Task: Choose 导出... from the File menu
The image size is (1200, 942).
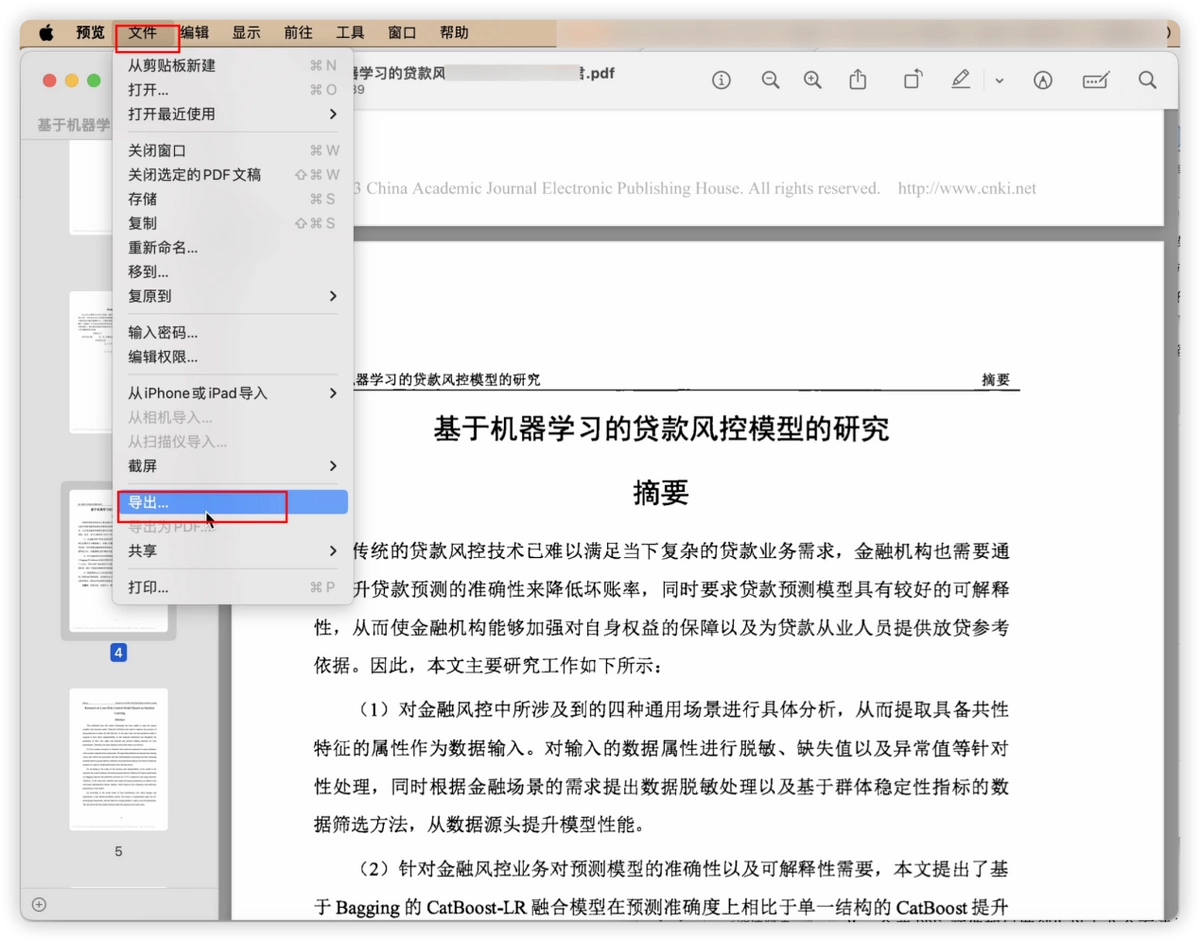Action: (x=232, y=502)
